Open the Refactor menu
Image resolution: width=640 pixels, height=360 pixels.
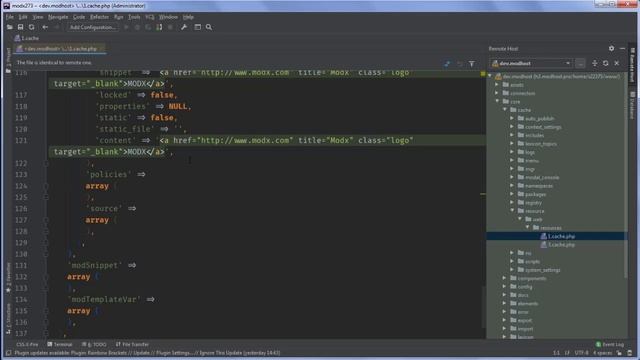point(99,17)
